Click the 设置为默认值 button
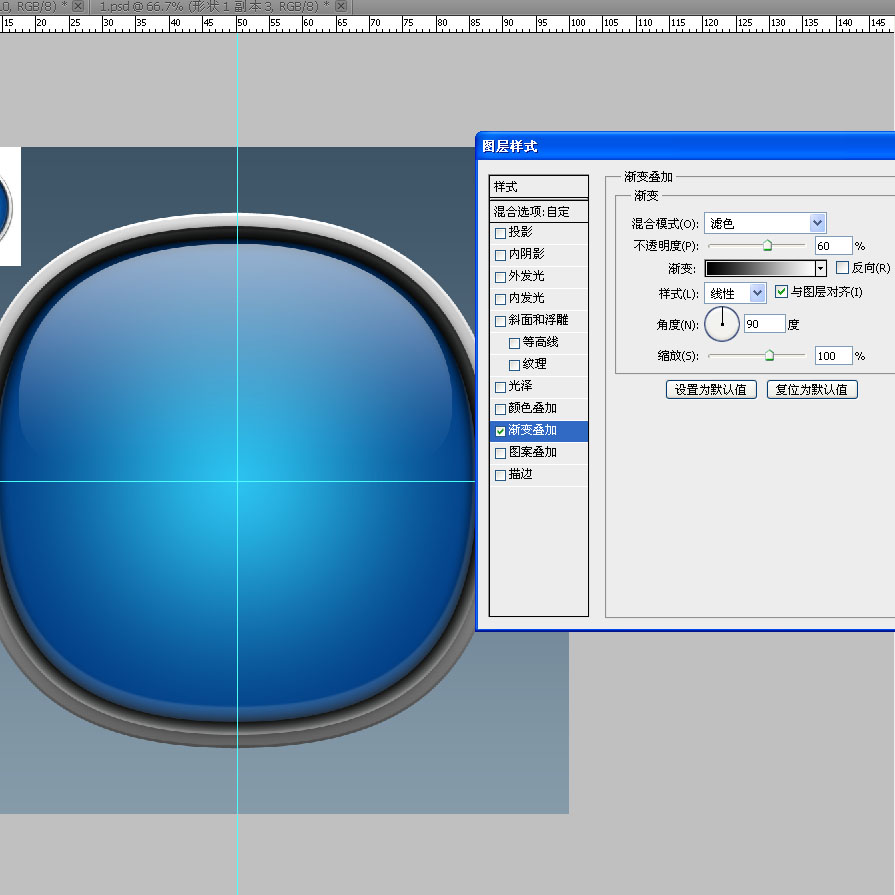This screenshot has width=895, height=895. (711, 390)
